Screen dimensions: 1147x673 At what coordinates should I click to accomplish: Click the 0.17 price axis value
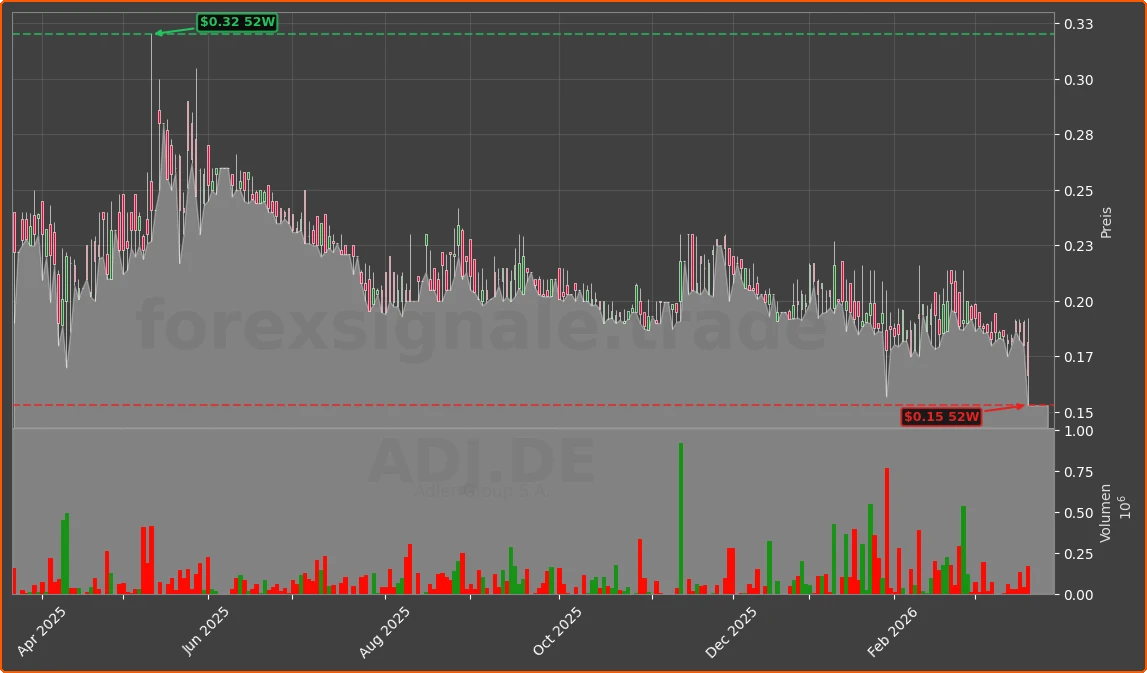[1079, 357]
